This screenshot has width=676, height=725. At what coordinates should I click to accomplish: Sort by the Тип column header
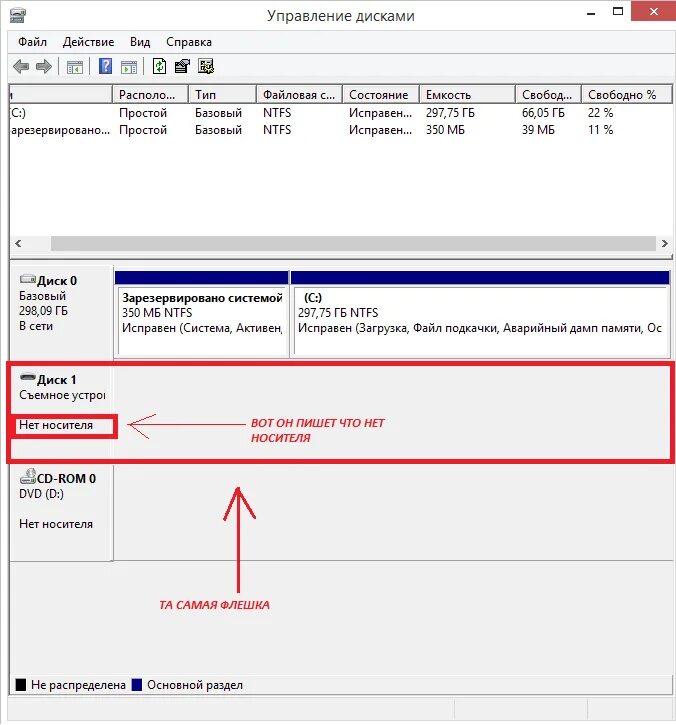tap(222, 94)
